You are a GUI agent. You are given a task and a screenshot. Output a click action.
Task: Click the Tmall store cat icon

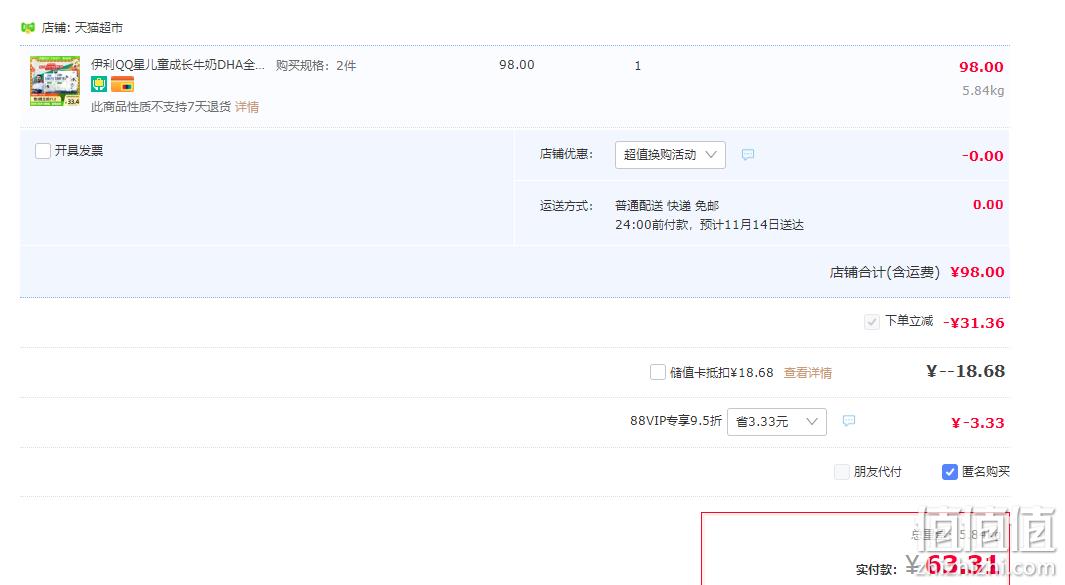pyautogui.click(x=28, y=28)
